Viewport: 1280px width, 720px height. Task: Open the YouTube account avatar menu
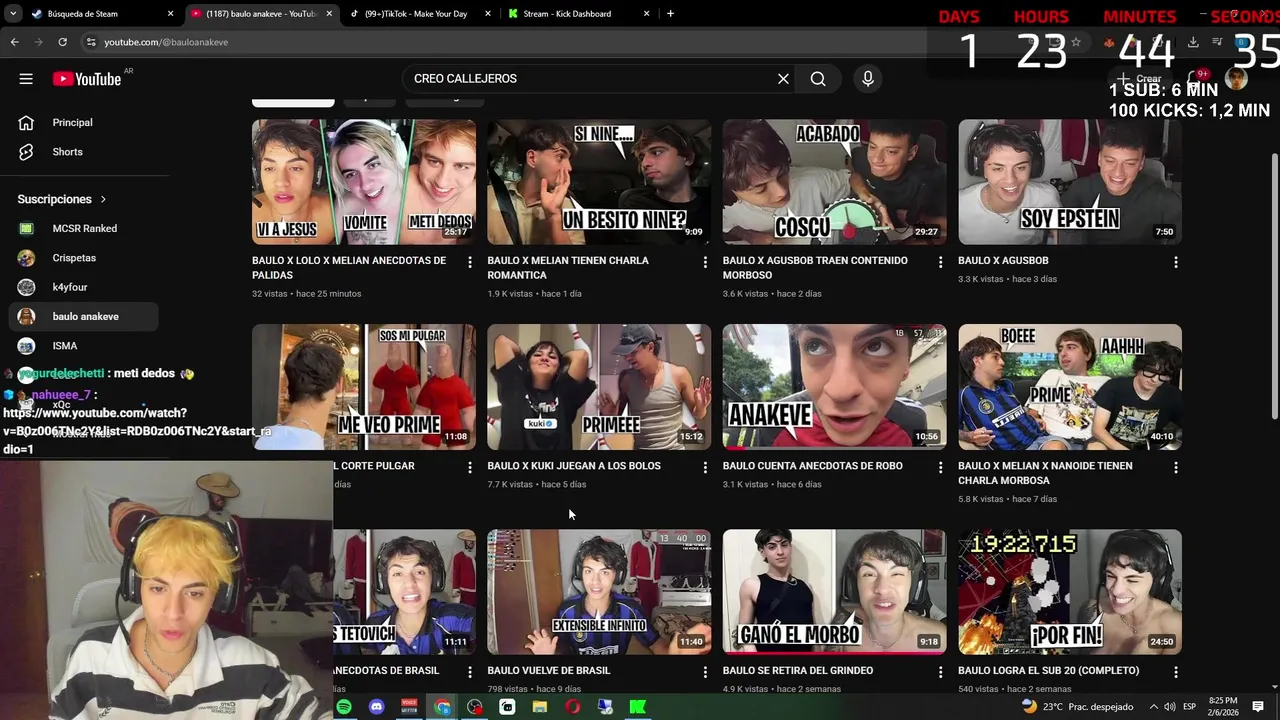(1237, 79)
